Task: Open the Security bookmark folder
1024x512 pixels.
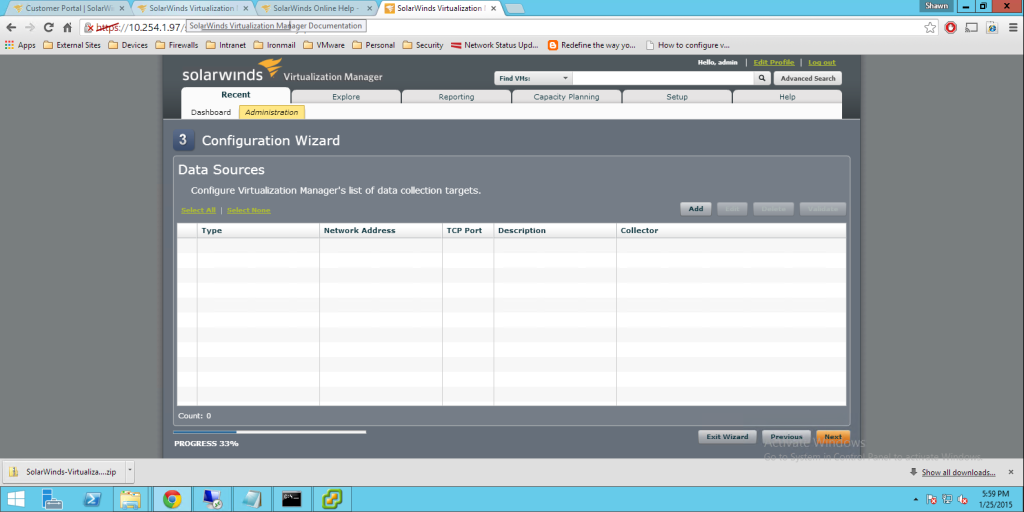Action: point(423,45)
